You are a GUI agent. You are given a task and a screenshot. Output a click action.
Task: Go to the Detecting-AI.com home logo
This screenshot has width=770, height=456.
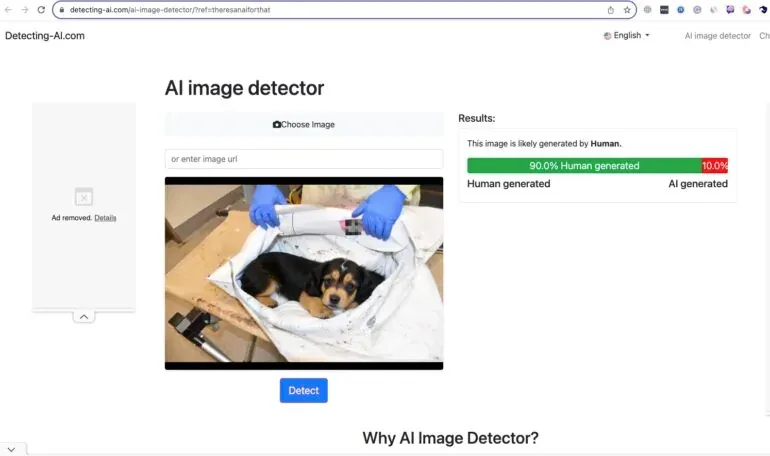[x=45, y=35]
